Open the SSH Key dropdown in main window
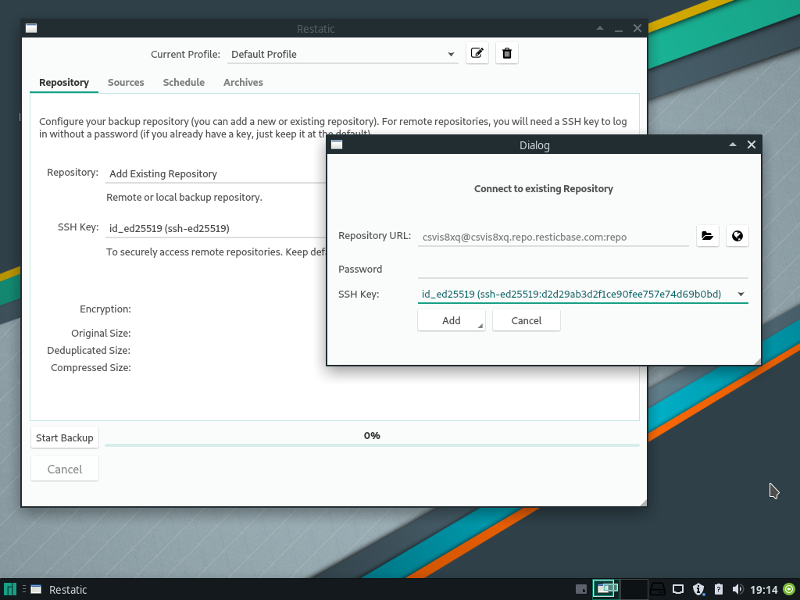Viewport: 800px width, 600px height. point(216,228)
